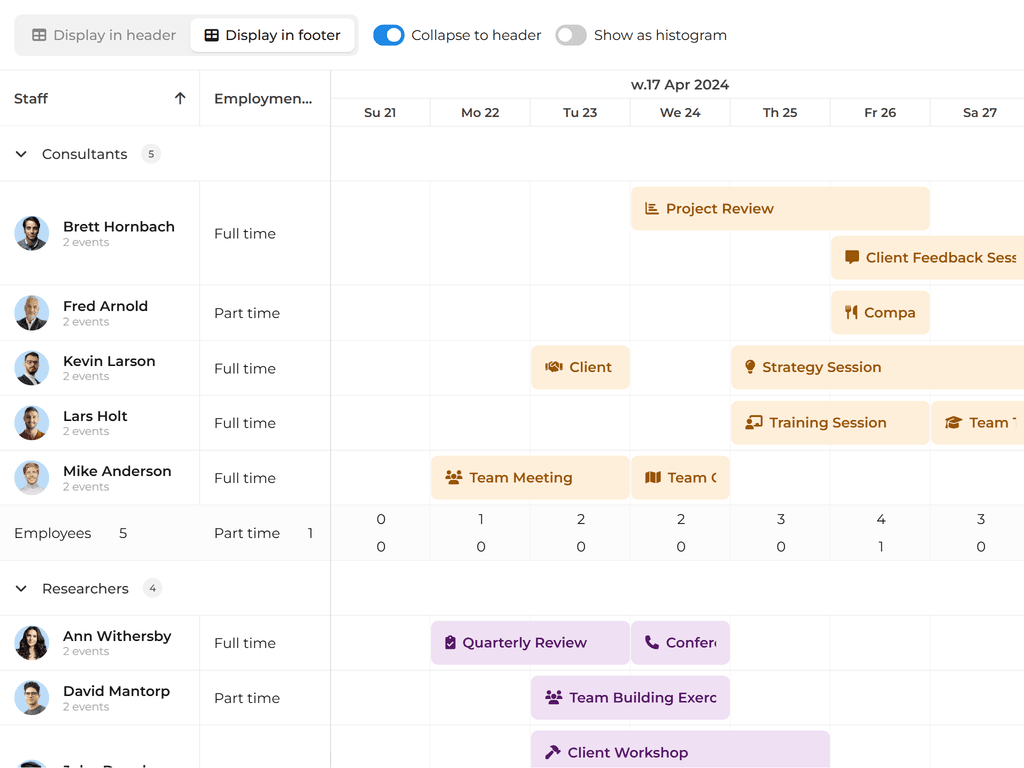Click the phone icon on Ann Withersby's Conference event
This screenshot has height=768, width=1024.
coord(652,643)
